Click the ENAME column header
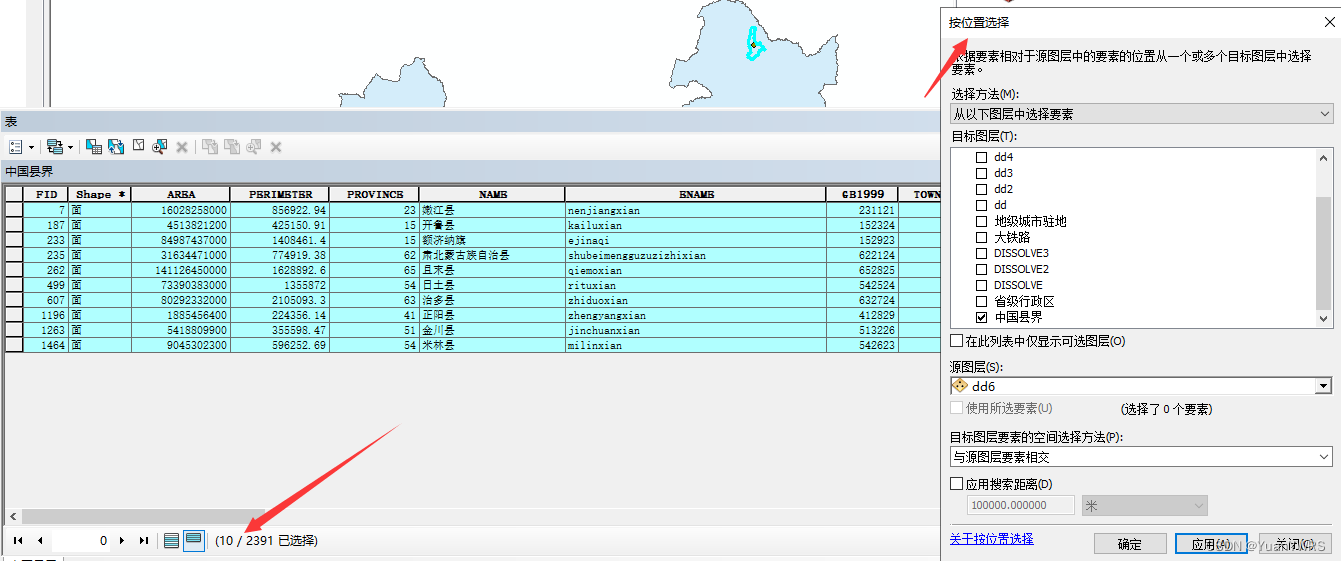Screen dimensions: 1341x561 tap(696, 194)
